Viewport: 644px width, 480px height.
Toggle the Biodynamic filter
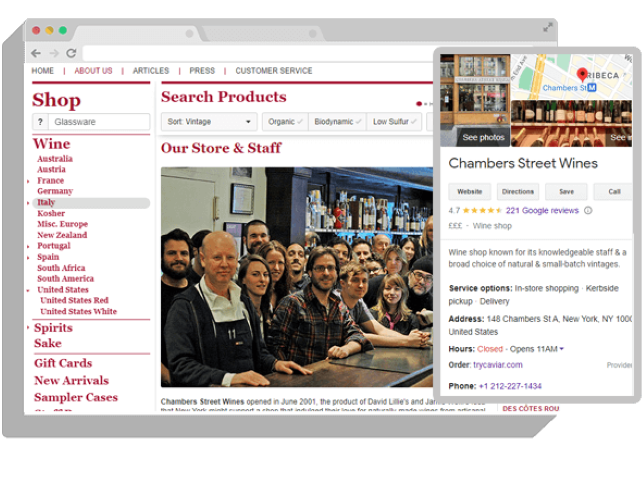pos(338,122)
